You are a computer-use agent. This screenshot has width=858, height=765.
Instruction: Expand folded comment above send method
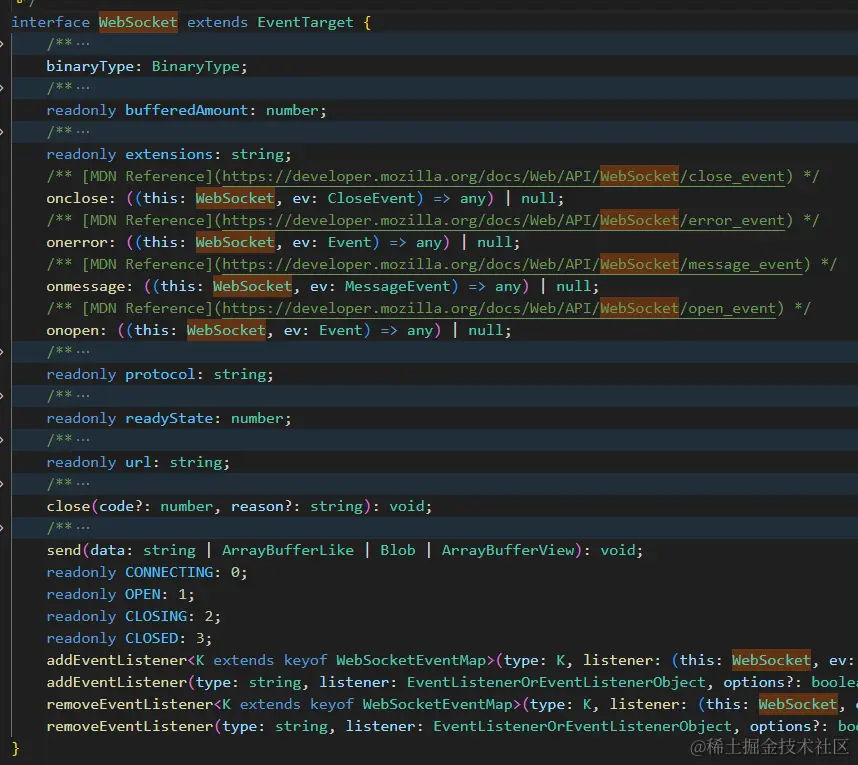[2, 528]
